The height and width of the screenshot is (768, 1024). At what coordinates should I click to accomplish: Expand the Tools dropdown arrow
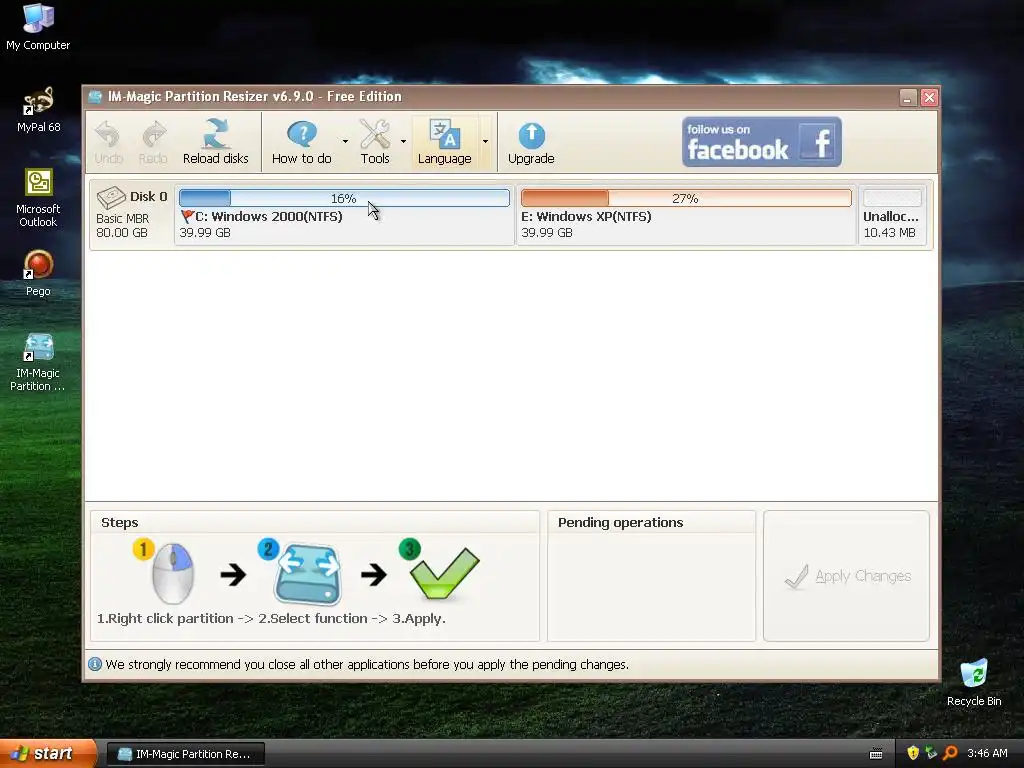click(x=403, y=142)
